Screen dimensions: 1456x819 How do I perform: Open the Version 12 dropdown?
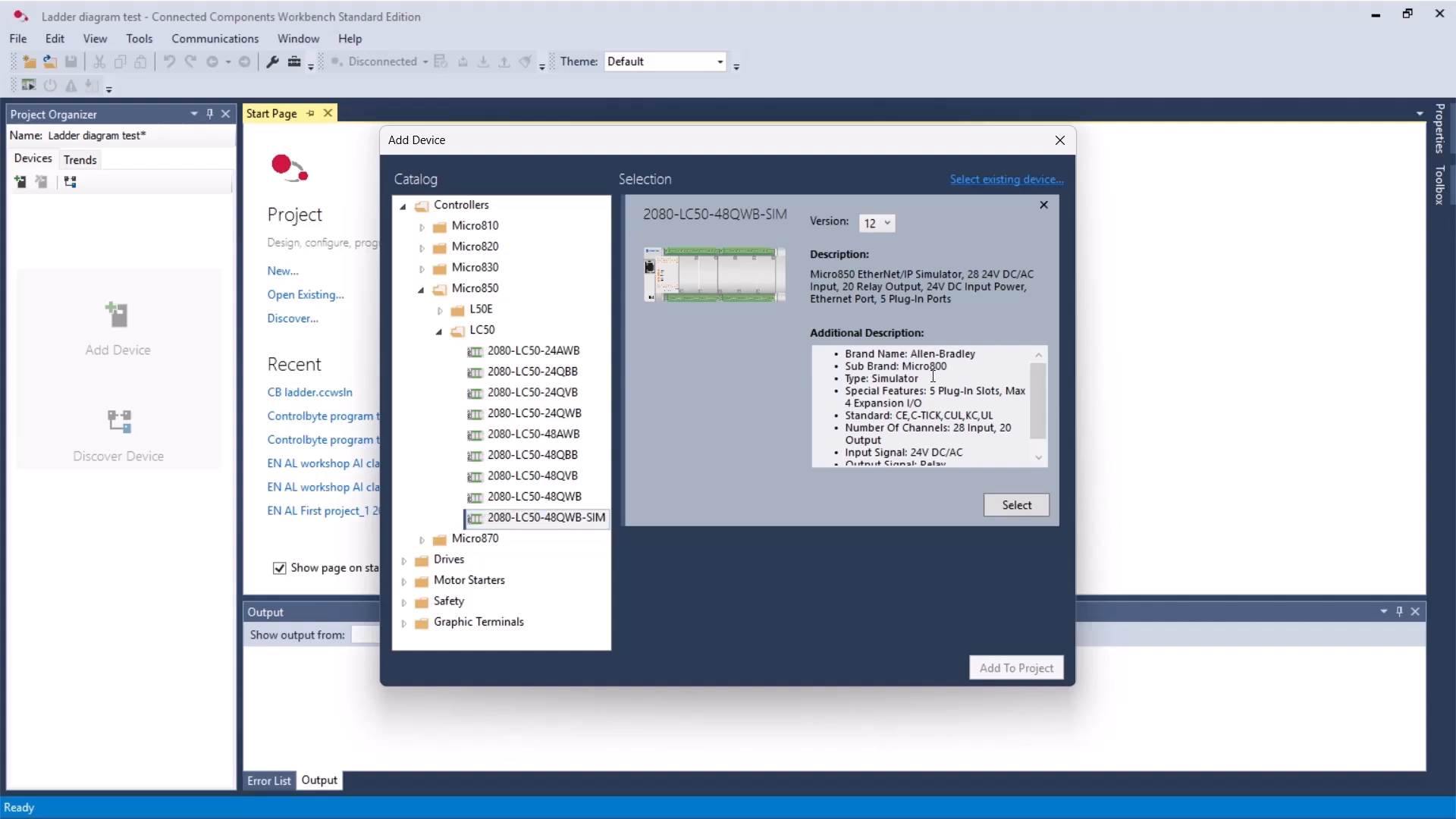[877, 223]
